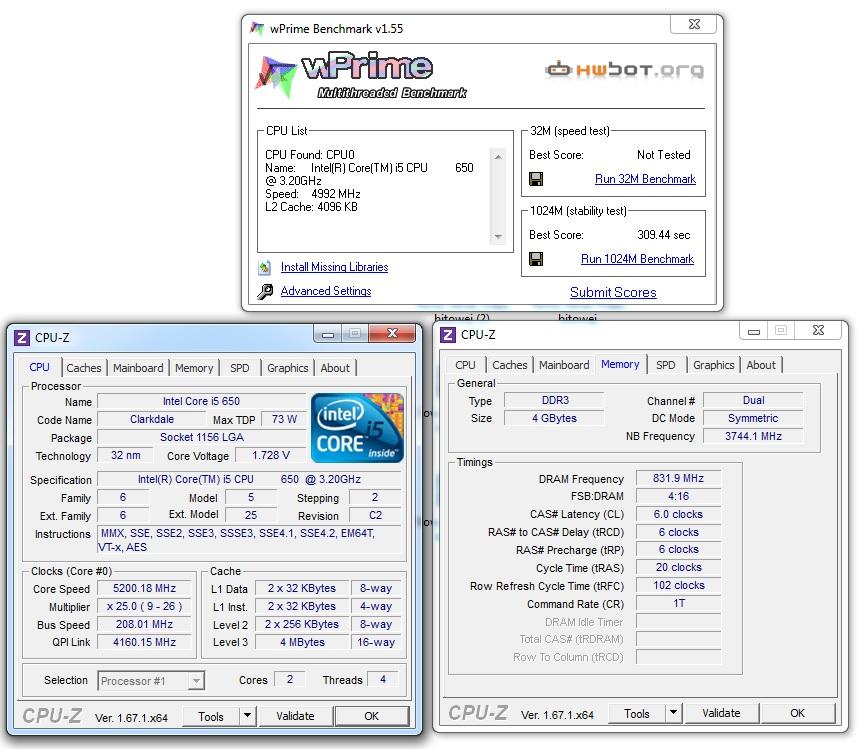
Task: Click OK button in right CPU-Z Memory window
Action: pyautogui.click(x=798, y=713)
